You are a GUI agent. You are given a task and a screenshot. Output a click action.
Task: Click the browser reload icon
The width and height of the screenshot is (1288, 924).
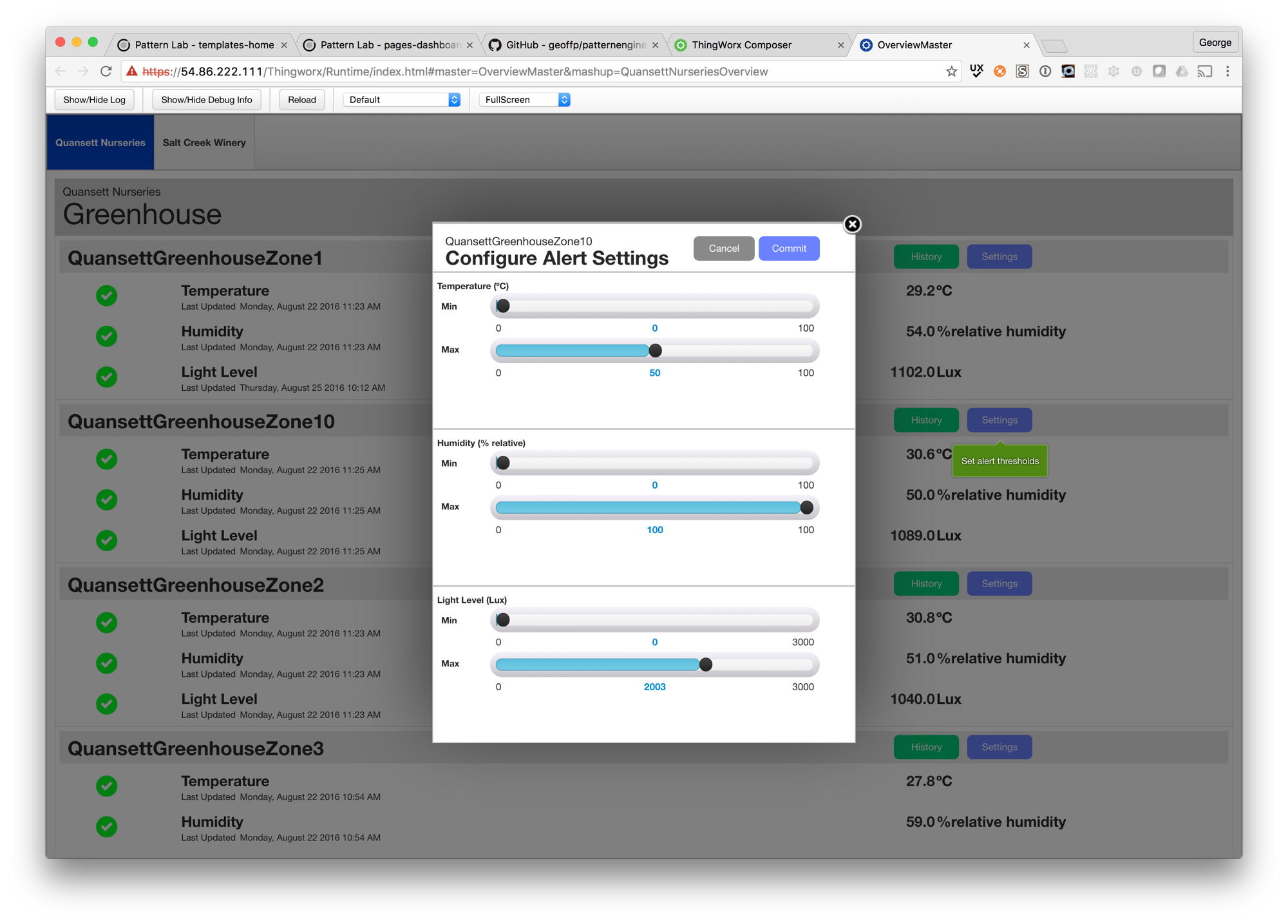106,71
